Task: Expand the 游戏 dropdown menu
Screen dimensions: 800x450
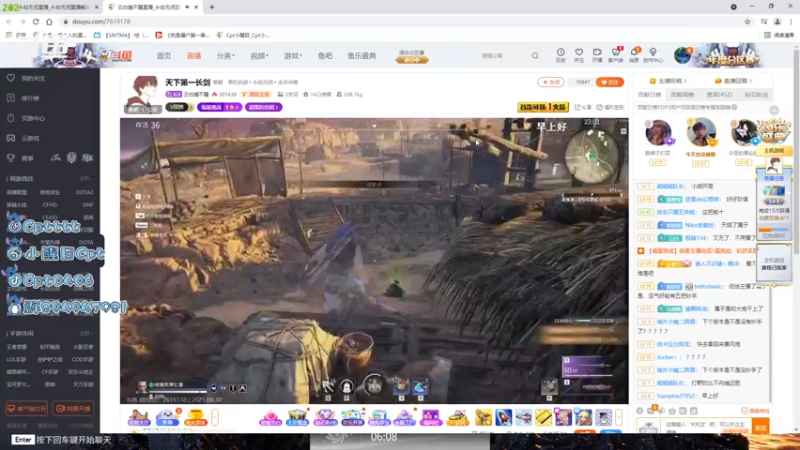Action: pos(293,56)
